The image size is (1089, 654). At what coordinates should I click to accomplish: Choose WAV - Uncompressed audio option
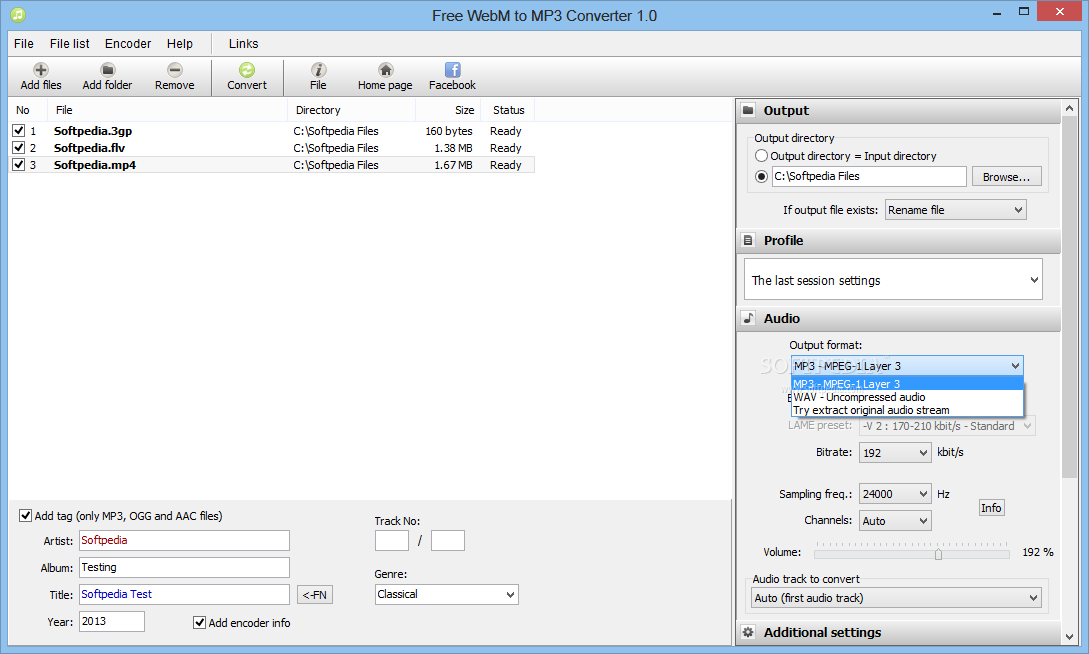pos(907,397)
